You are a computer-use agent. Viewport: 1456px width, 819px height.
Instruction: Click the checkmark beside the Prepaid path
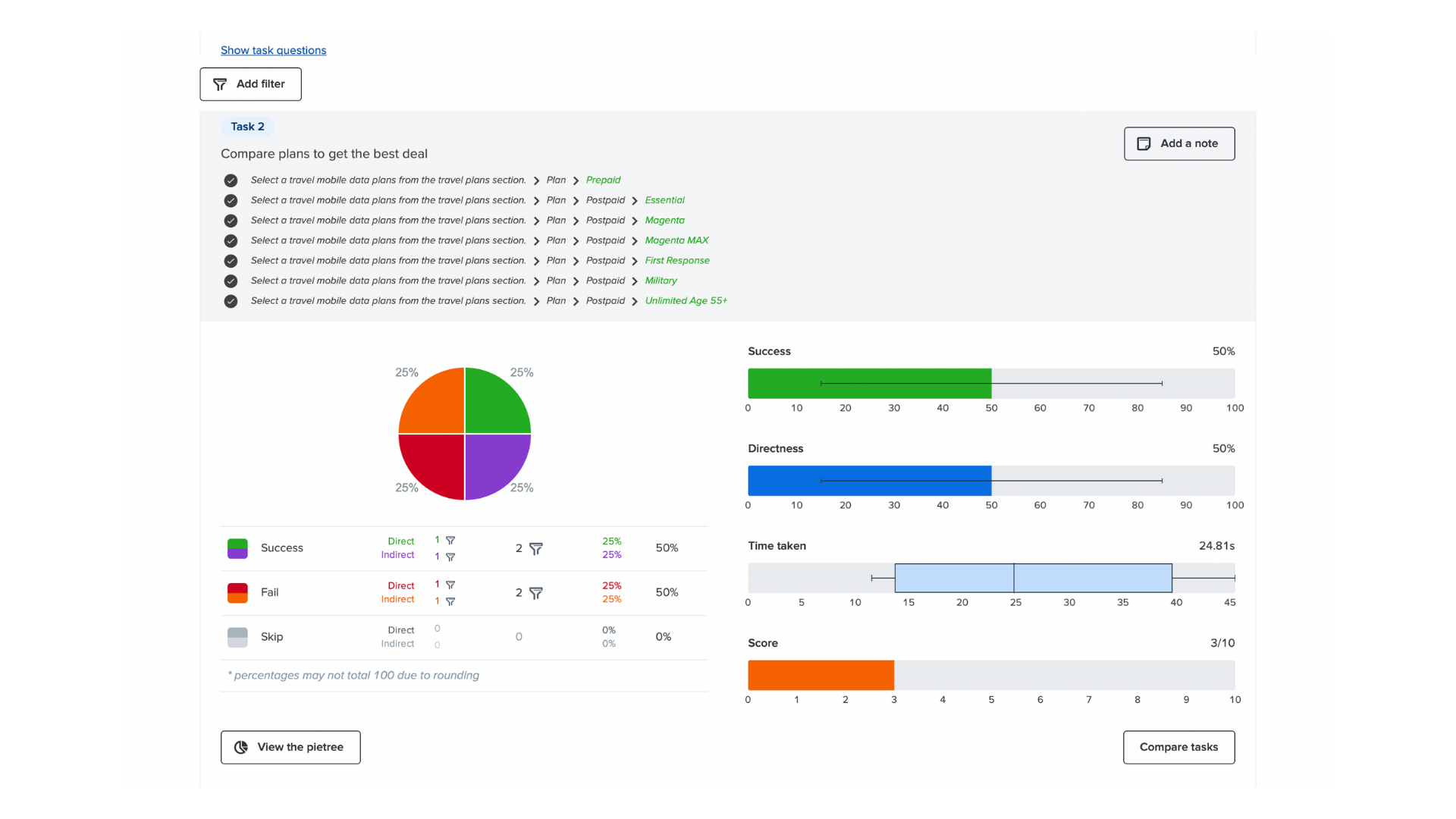[x=231, y=180]
